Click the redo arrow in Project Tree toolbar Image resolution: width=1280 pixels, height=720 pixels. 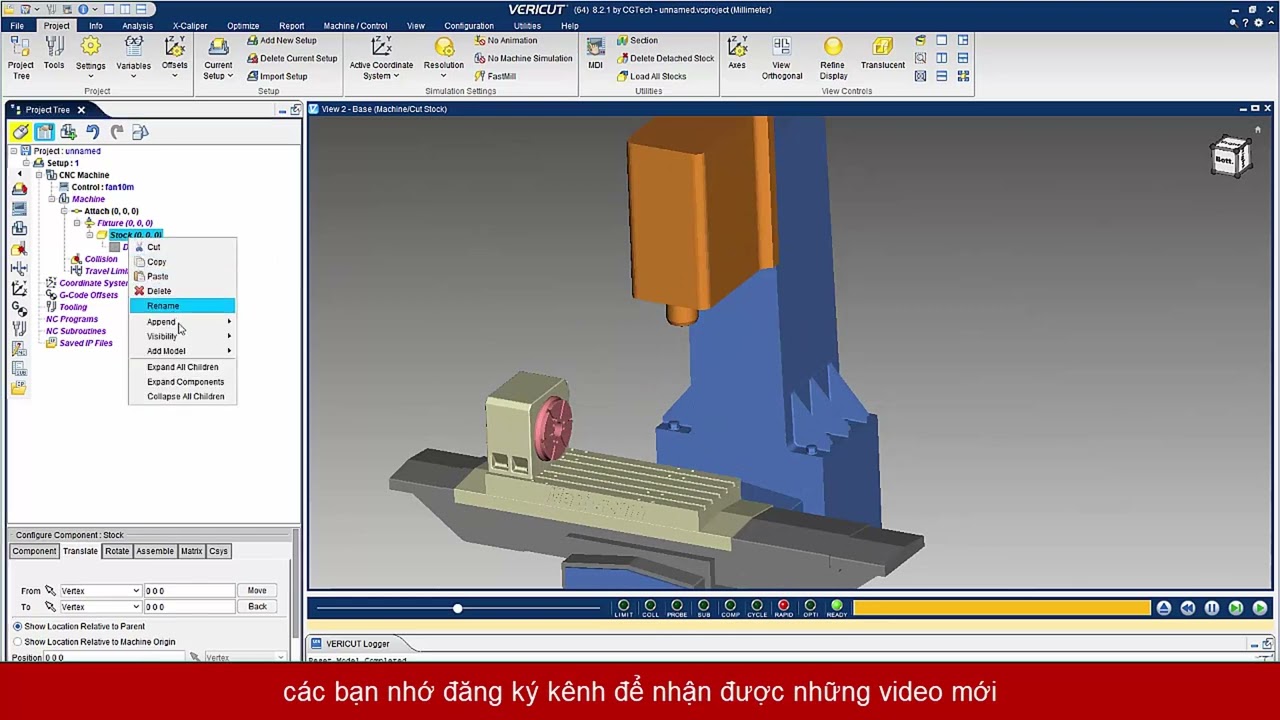[x=116, y=132]
